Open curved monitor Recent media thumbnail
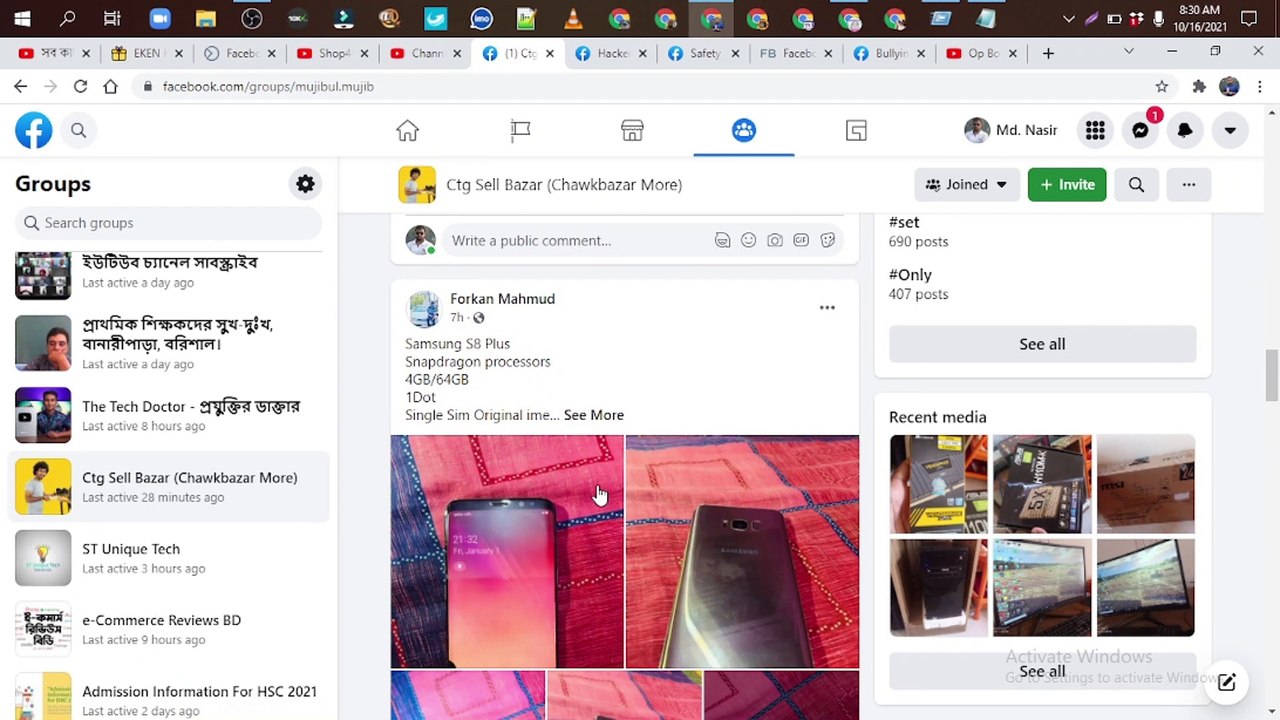The height and width of the screenshot is (720, 1280). click(1042, 588)
